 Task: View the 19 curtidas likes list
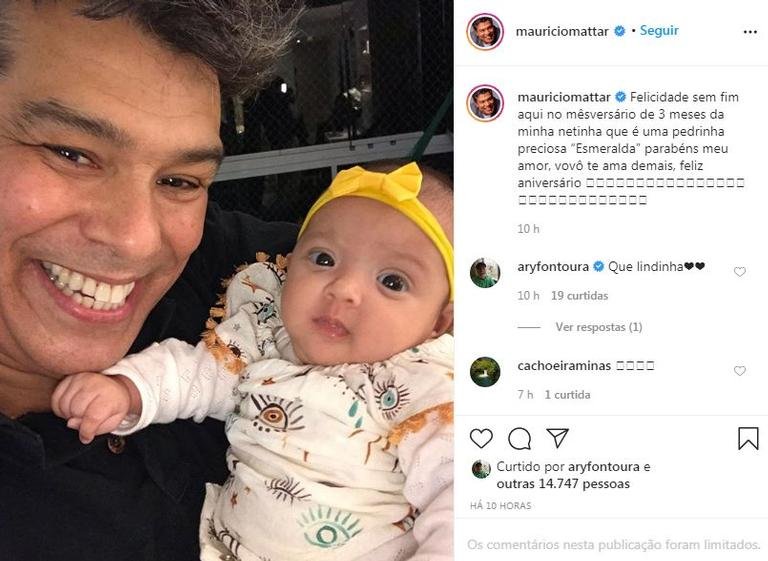click(x=579, y=295)
